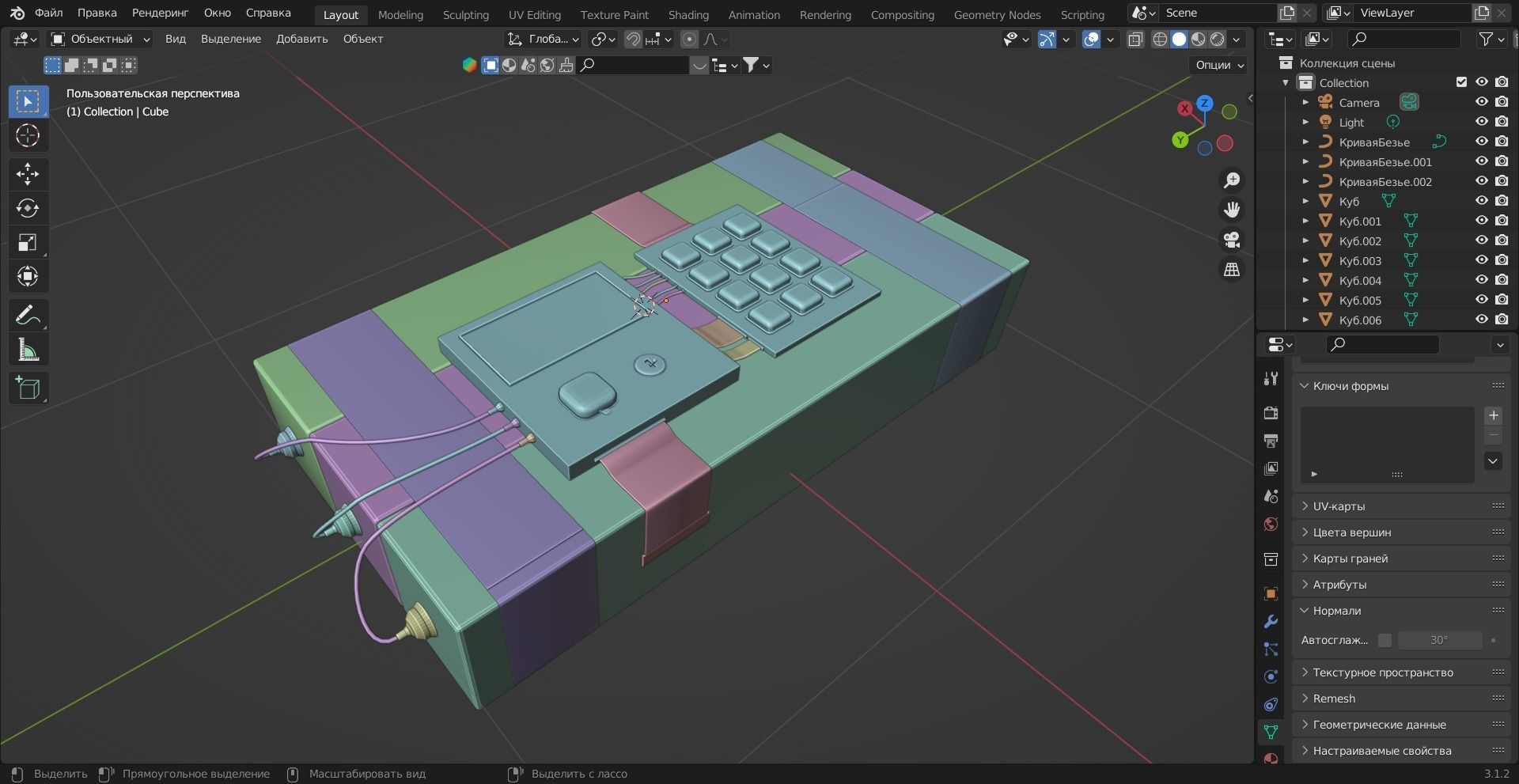Open the Render properties tab
Image resolution: width=1519 pixels, height=784 pixels.
[1271, 413]
